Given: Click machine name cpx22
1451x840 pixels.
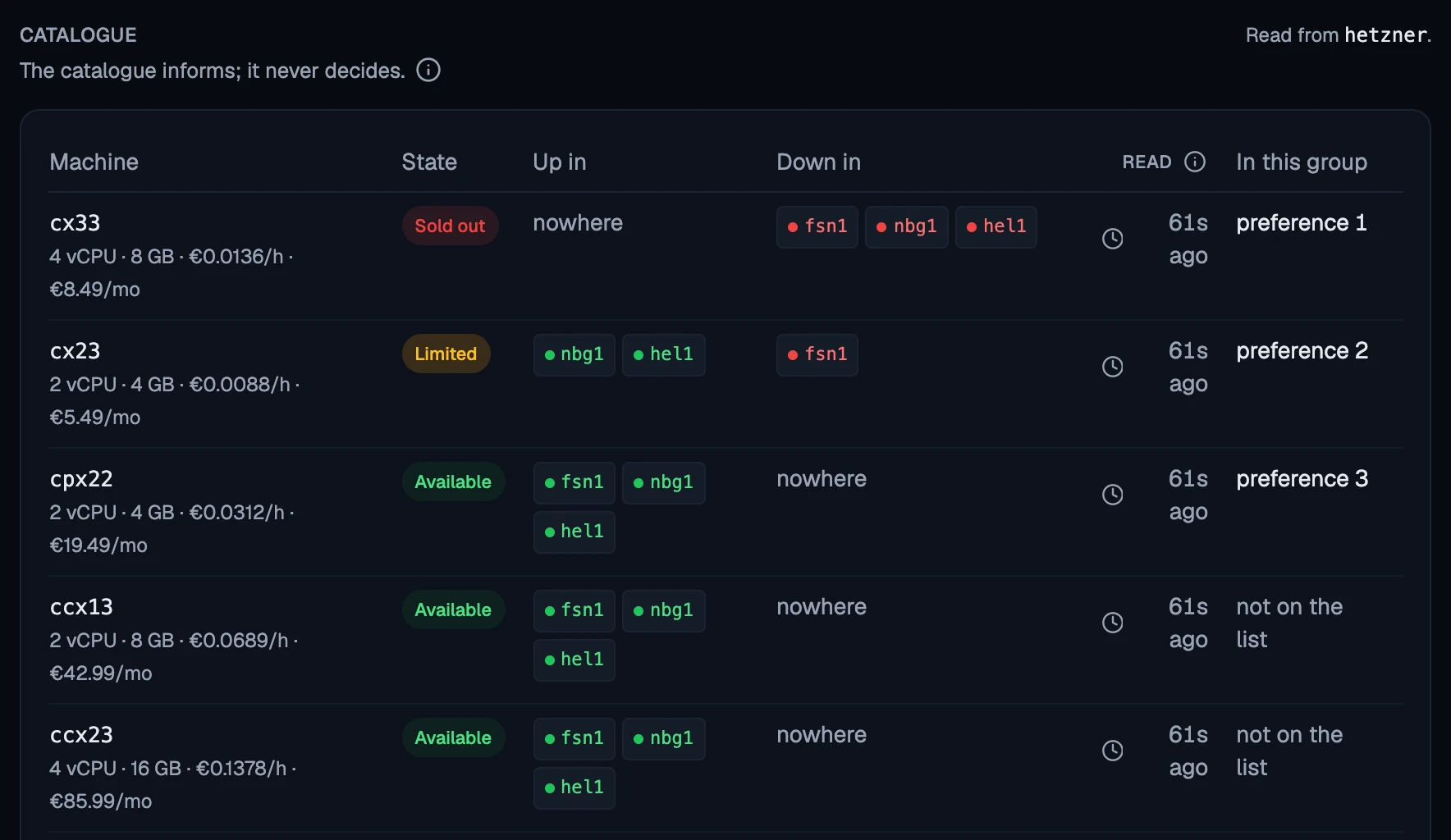Looking at the screenshot, I should point(81,479).
